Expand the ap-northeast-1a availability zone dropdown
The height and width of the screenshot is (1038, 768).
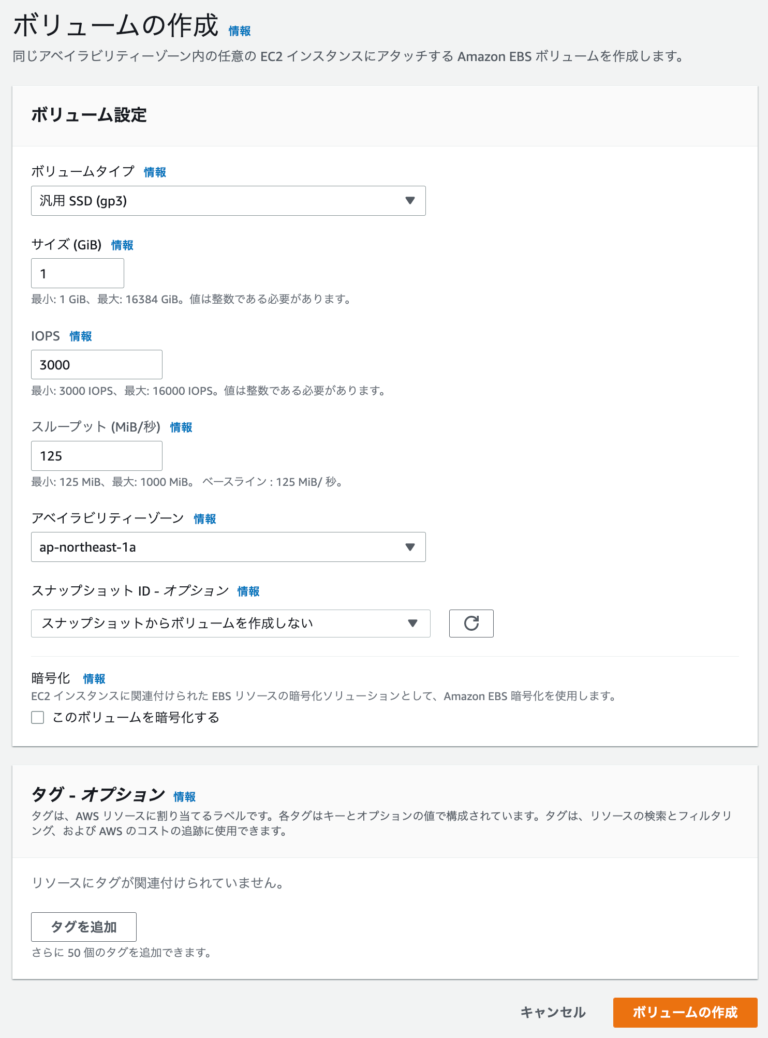[228, 547]
